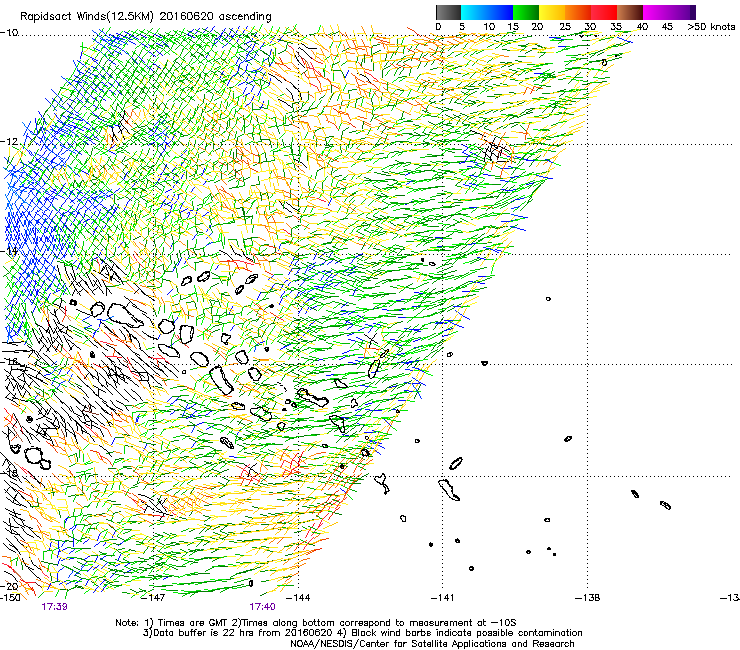This screenshot has width=740, height=650.
Task: Click the blue 10-15 knots legend color
Action: (500, 12)
